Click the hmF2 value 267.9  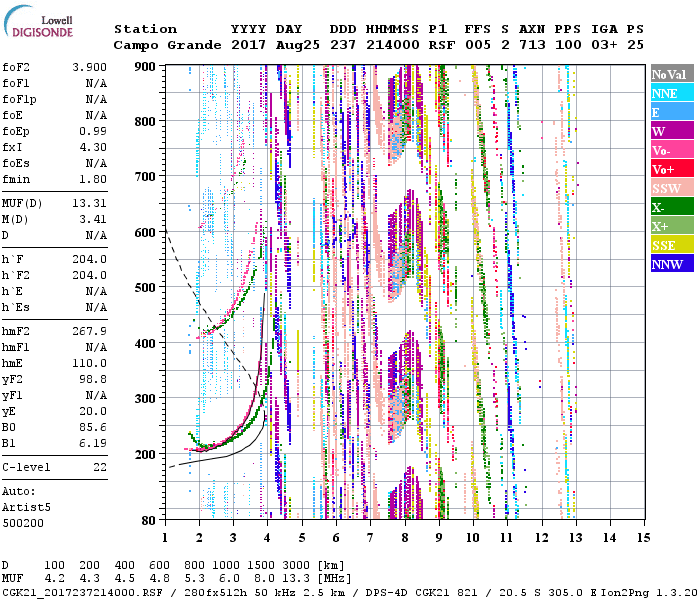point(91,331)
